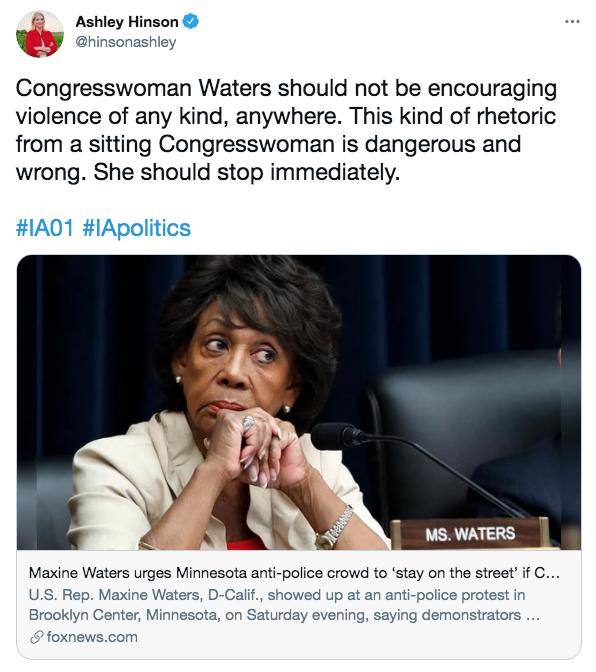The width and height of the screenshot is (596, 672).
Task: Click the Maxine Waters article preview image
Action: pyautogui.click(x=299, y=402)
